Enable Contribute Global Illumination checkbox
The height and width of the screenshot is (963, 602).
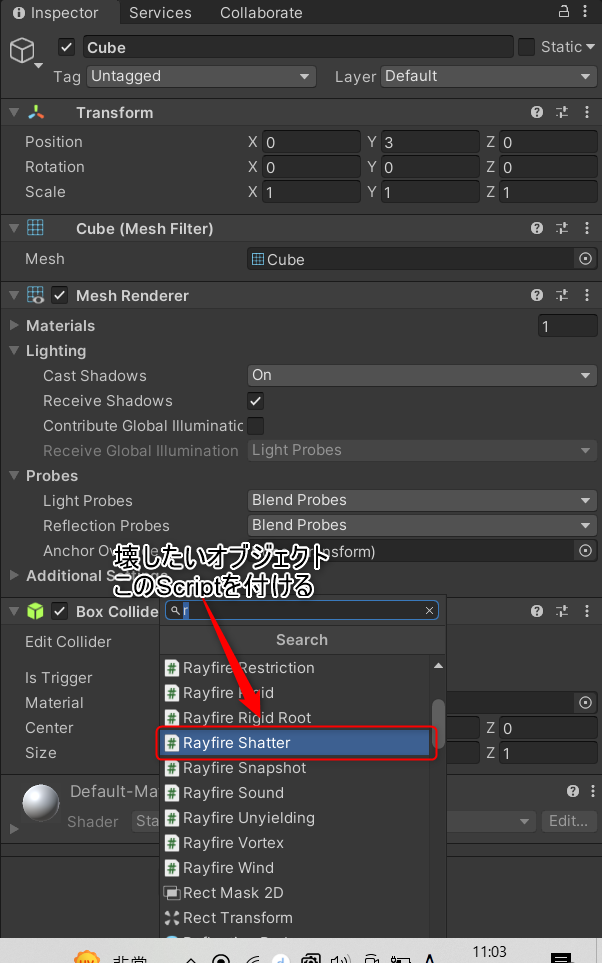point(256,426)
